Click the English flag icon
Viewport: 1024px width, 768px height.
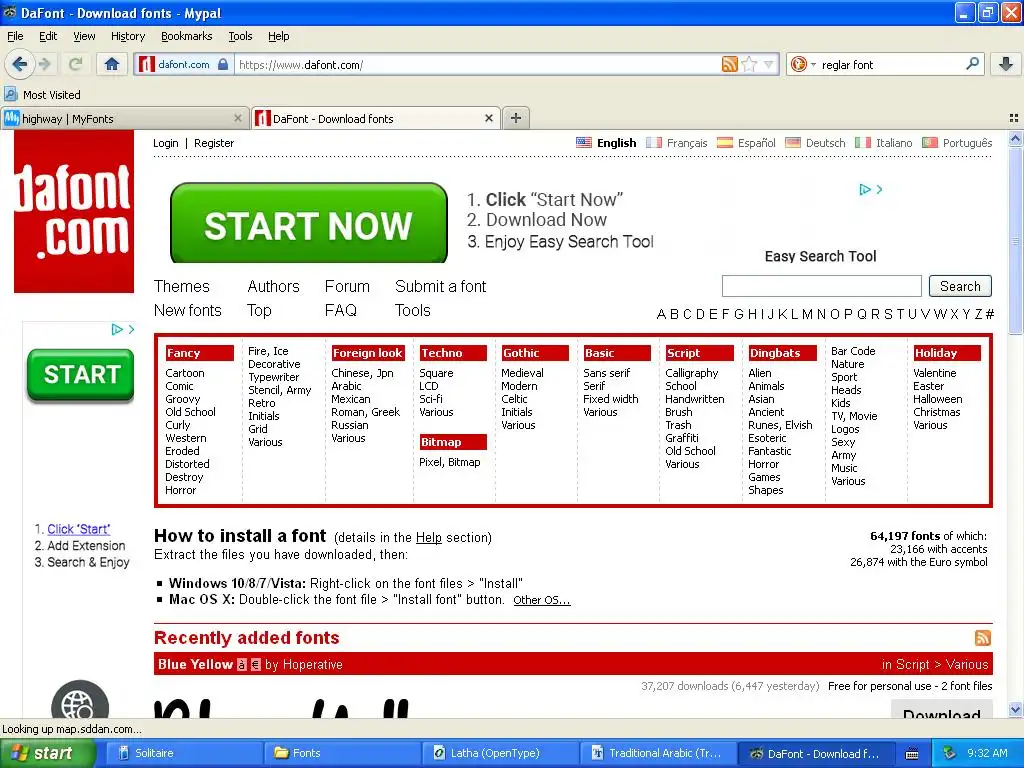(x=584, y=142)
